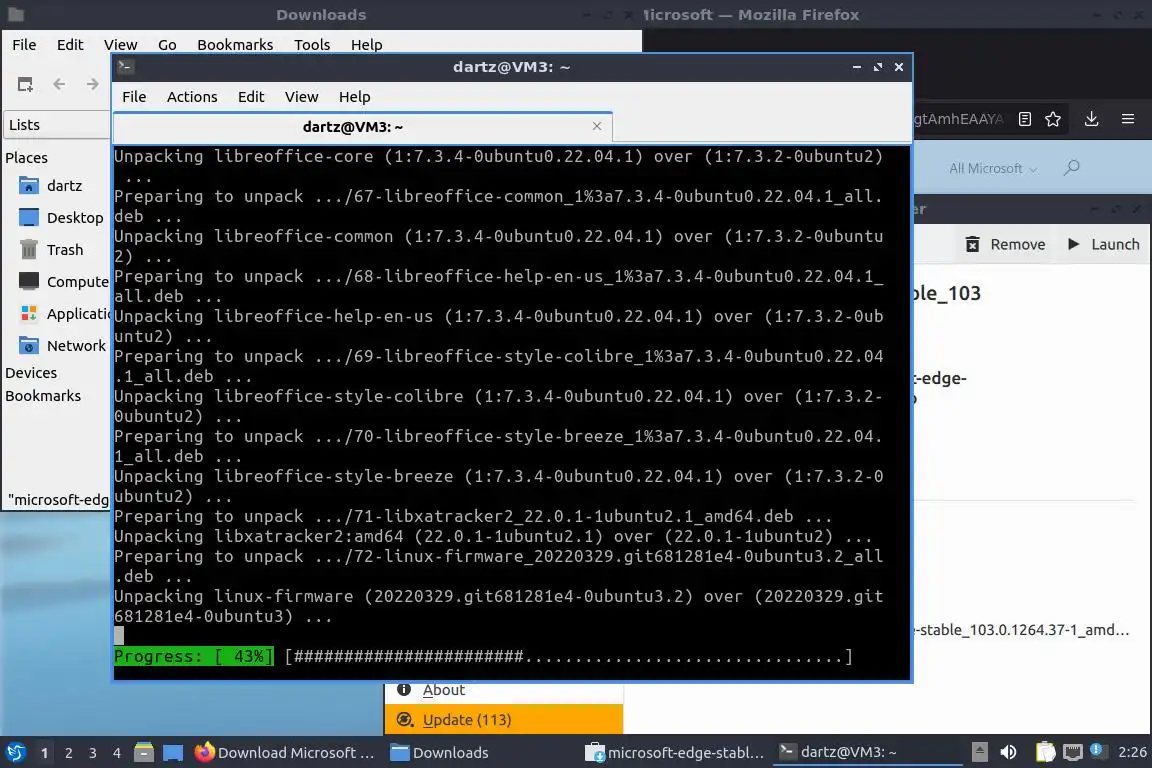Bookmark this page with the star icon
Image resolution: width=1152 pixels, height=768 pixels.
pyautogui.click(x=1053, y=119)
